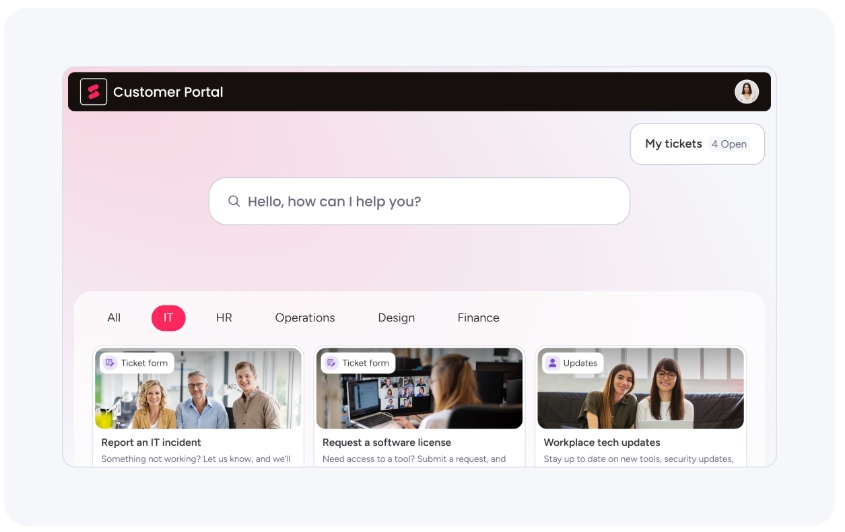
Task: Click ticket form icon on IT incident card
Action: pyautogui.click(x=110, y=363)
